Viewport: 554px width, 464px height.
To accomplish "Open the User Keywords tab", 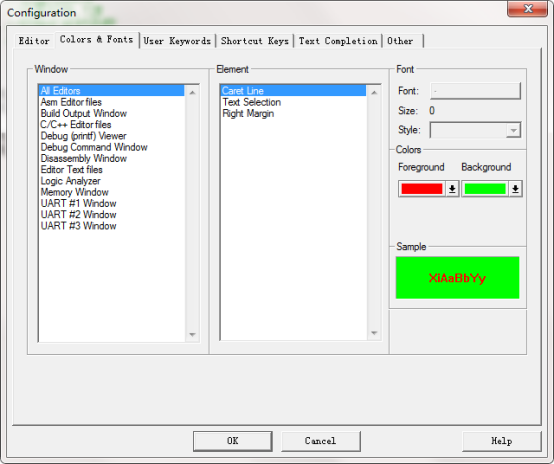I will pyautogui.click(x=177, y=41).
